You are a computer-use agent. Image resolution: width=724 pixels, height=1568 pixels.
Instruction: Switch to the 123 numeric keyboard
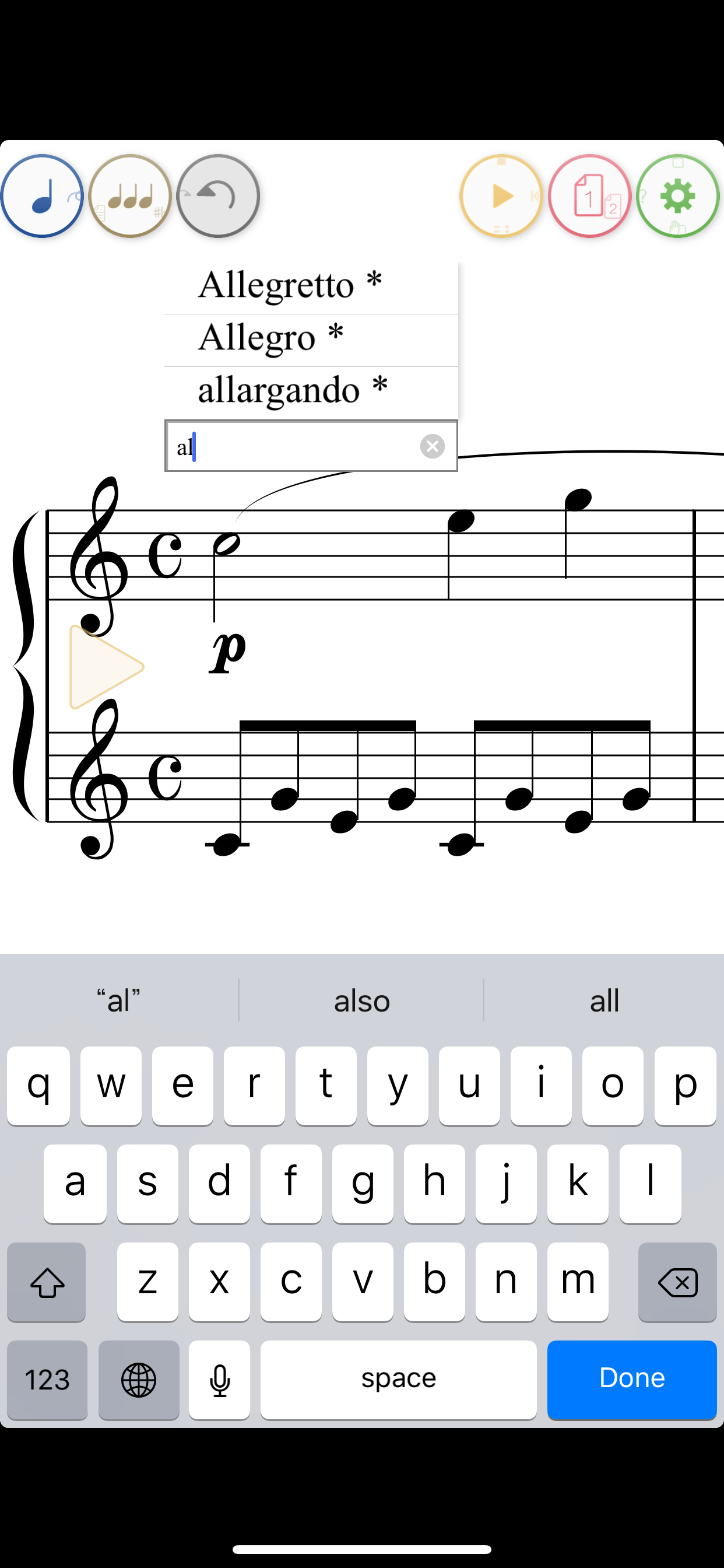coord(47,1380)
